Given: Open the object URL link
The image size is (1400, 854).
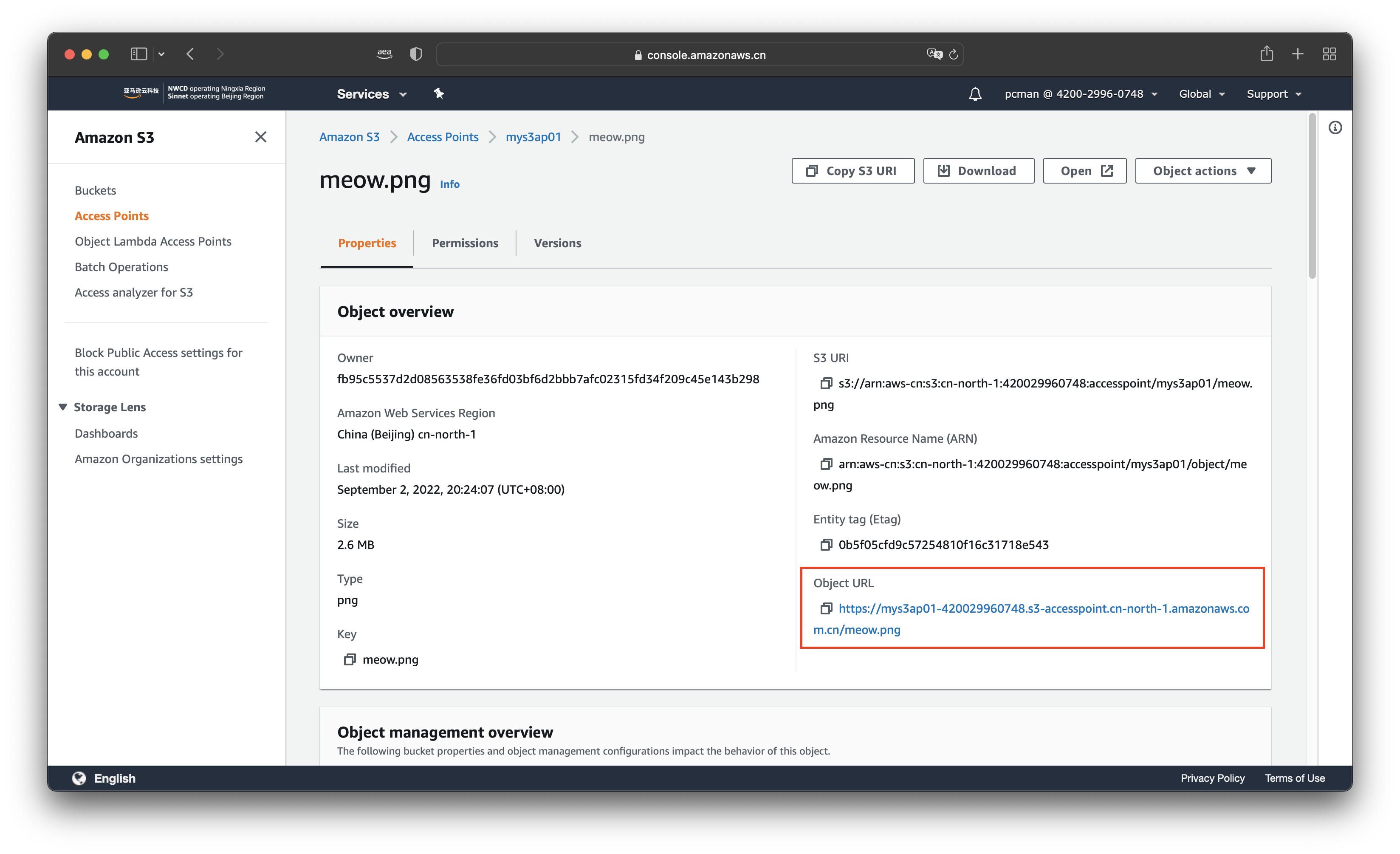Looking at the screenshot, I should click(1031, 619).
